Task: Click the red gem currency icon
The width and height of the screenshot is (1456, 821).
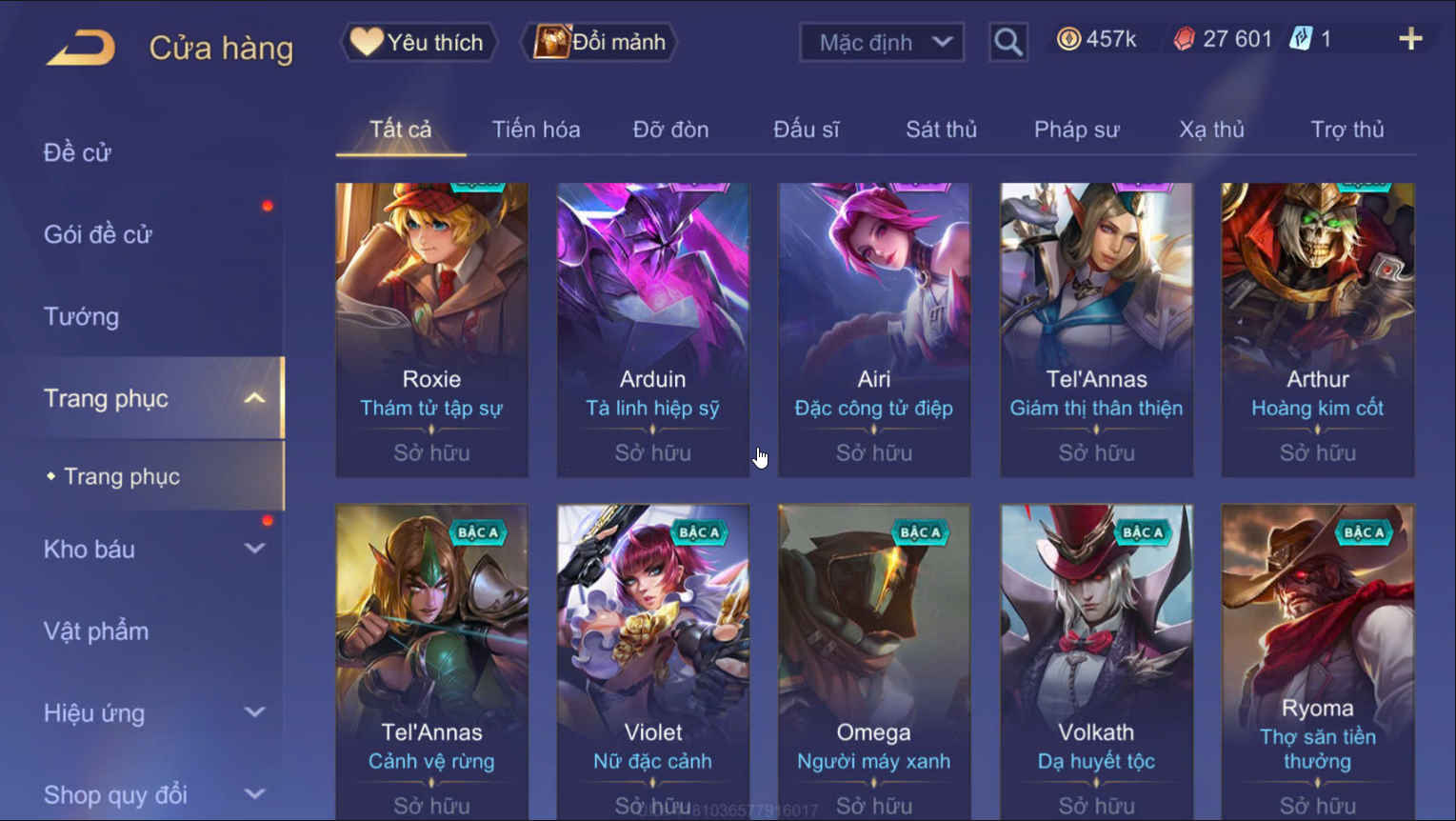Action: point(1184,39)
